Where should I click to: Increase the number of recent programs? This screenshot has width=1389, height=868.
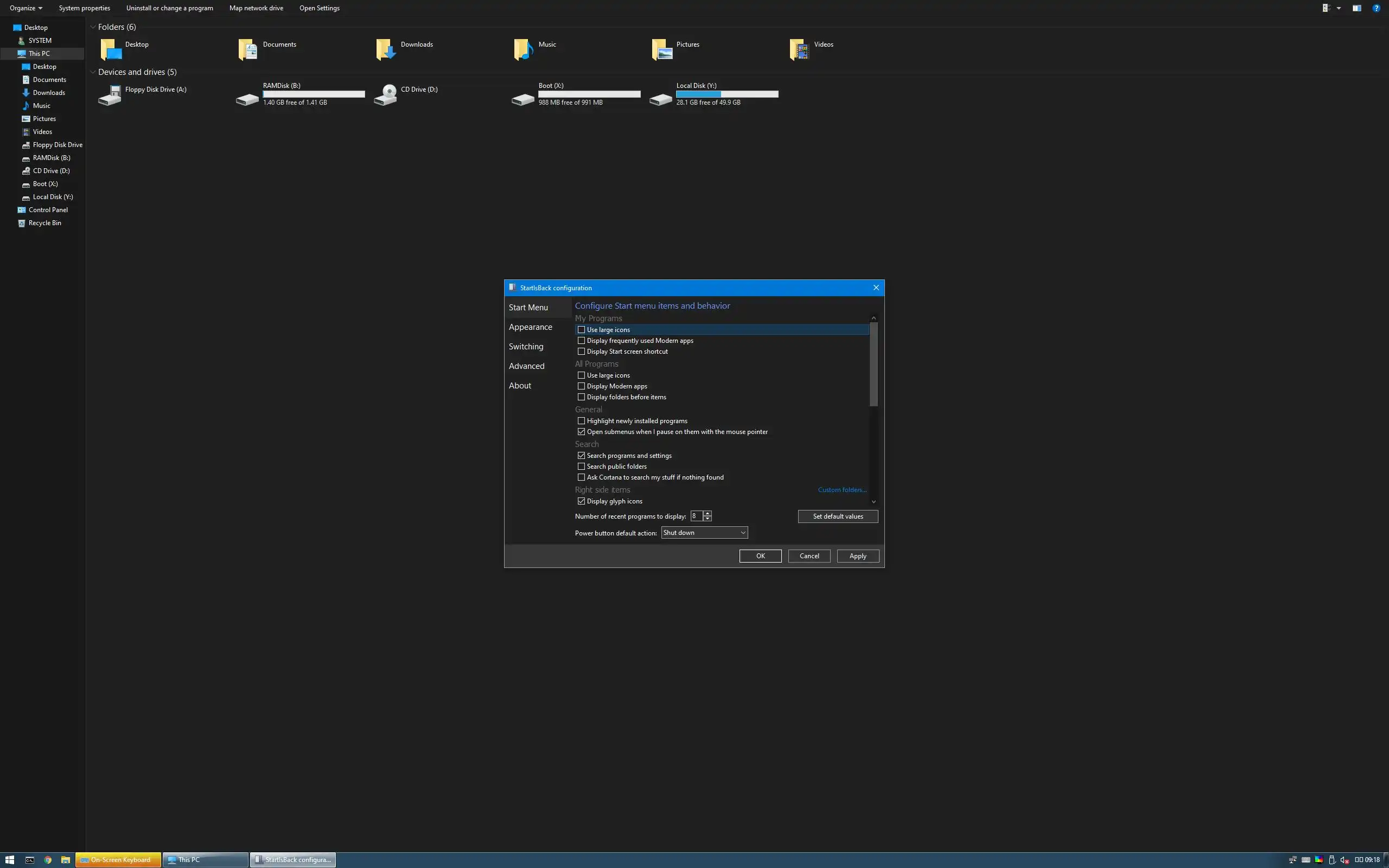click(707, 513)
